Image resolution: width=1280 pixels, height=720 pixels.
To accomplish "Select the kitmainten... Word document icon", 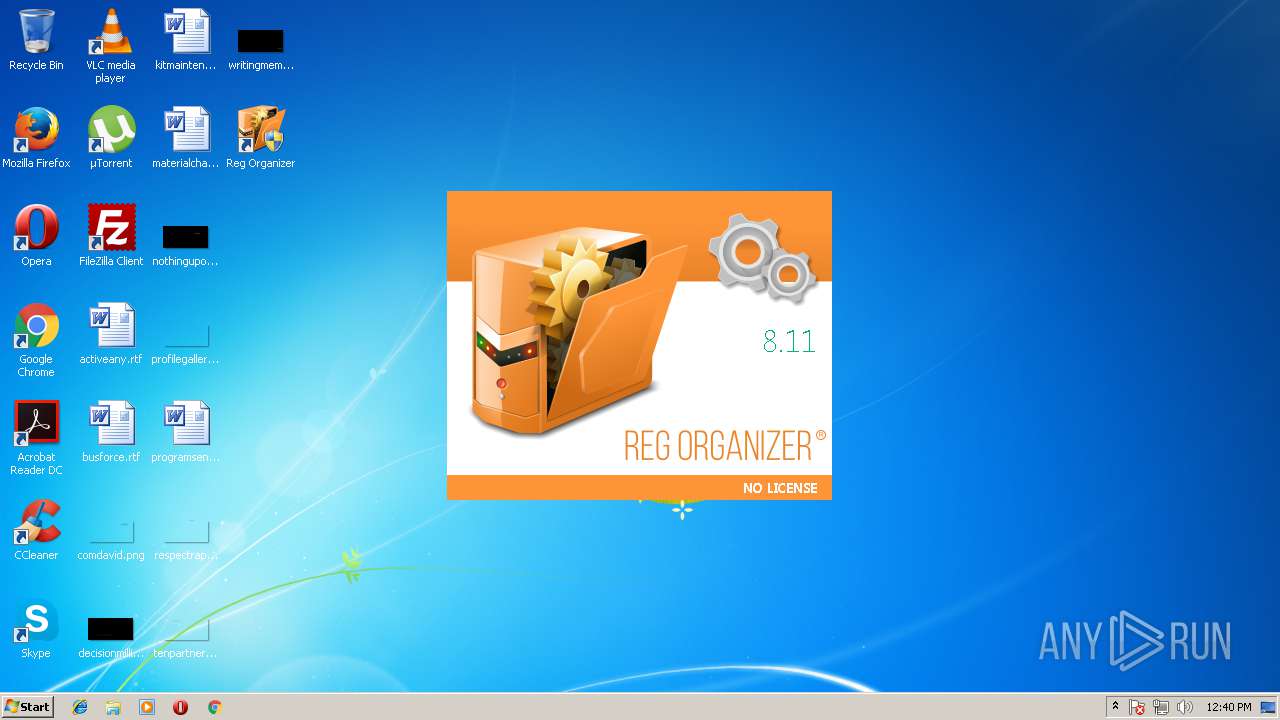I will [185, 40].
